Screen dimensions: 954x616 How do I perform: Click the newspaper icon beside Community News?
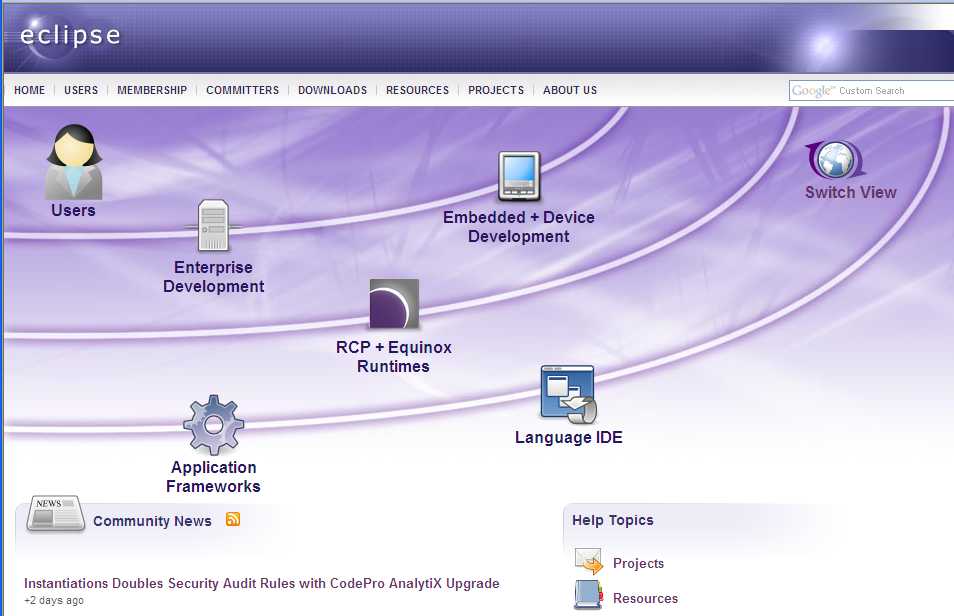(x=55, y=514)
